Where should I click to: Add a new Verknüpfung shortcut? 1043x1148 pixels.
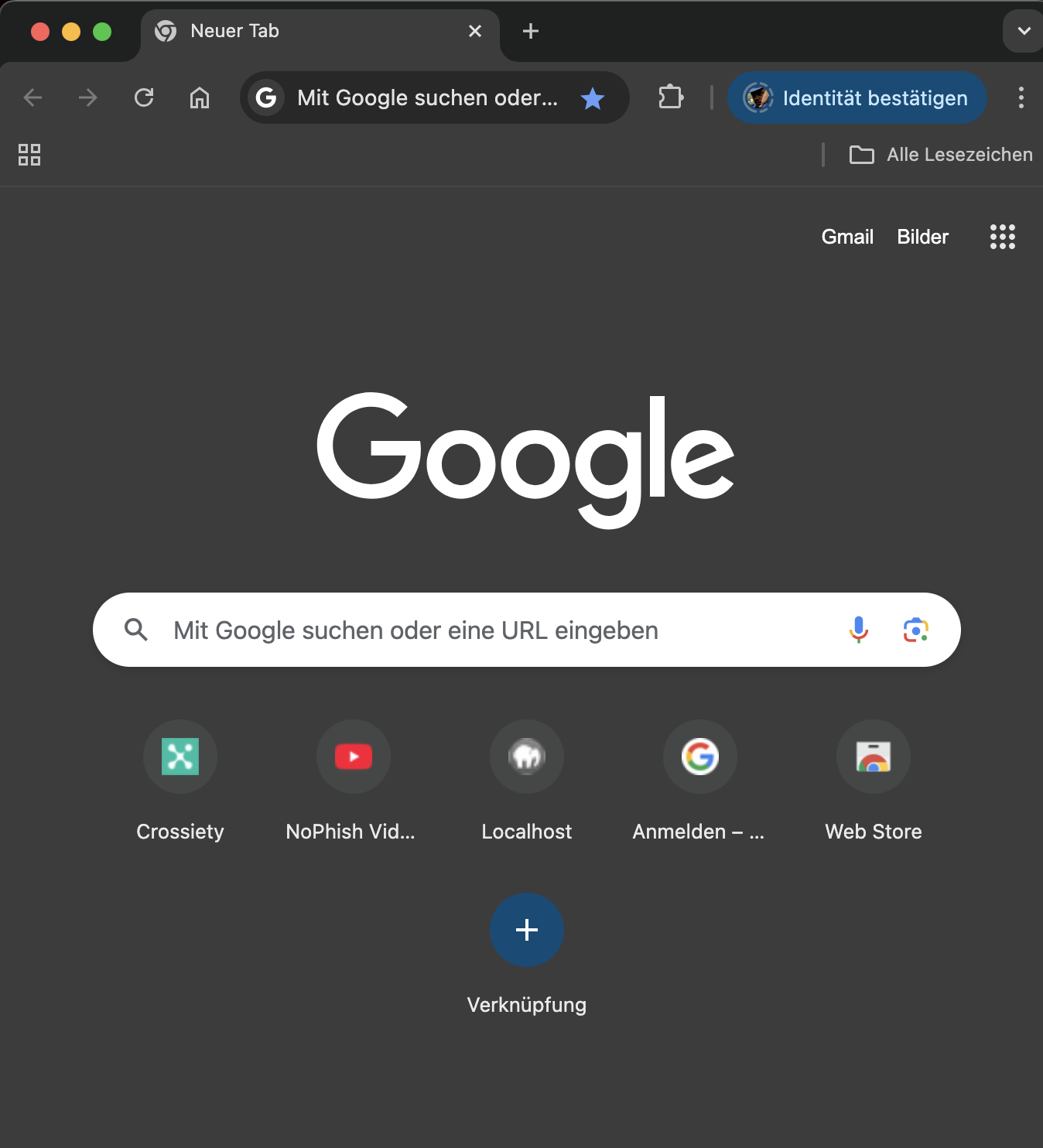527,930
